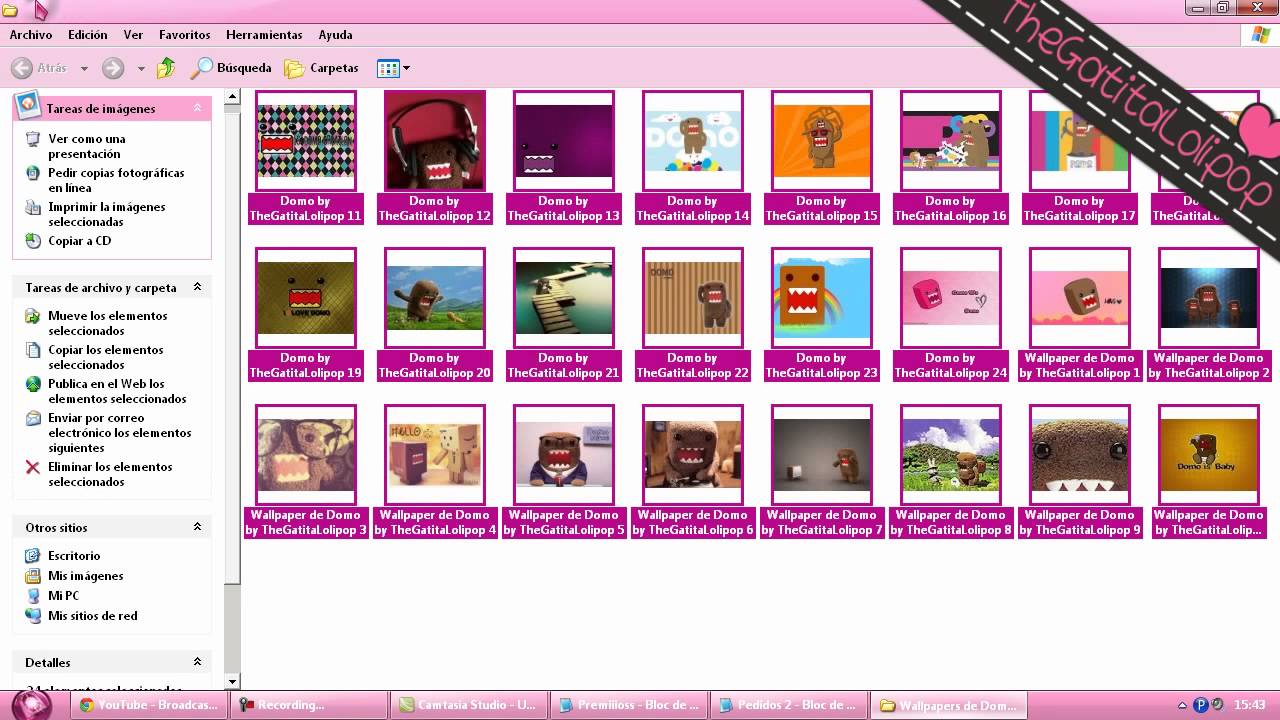Click file name Wallpaper de Domo 8
Image resolution: width=1280 pixels, height=720 pixels.
point(951,522)
